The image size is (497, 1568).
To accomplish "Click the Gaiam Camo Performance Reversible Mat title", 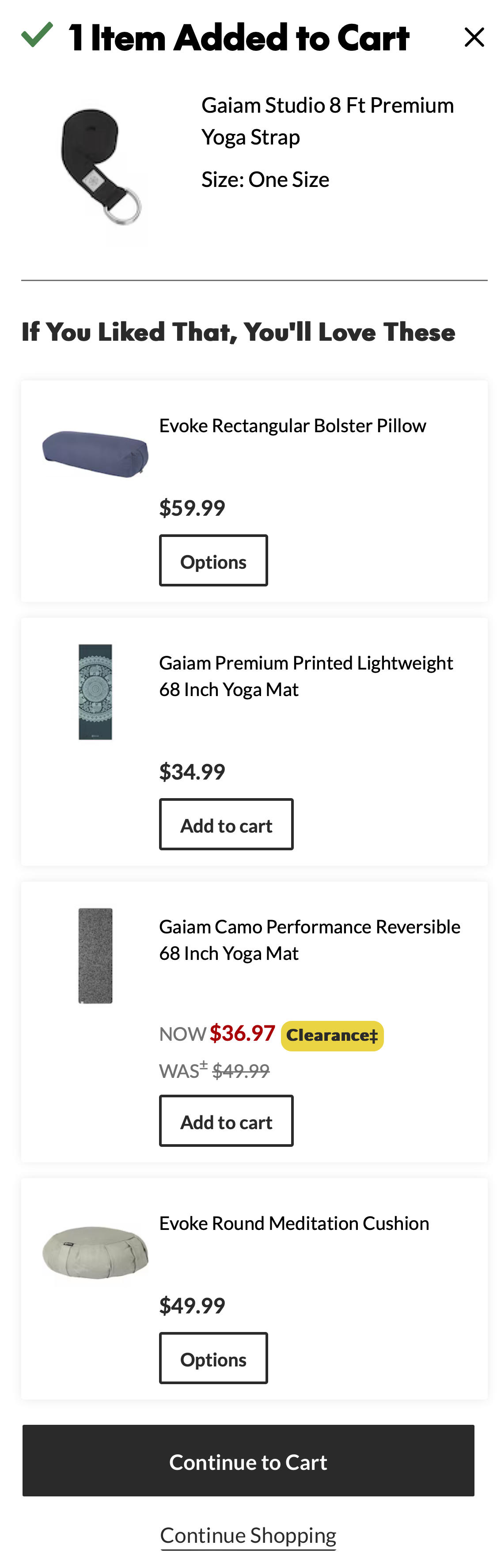I will coord(310,939).
